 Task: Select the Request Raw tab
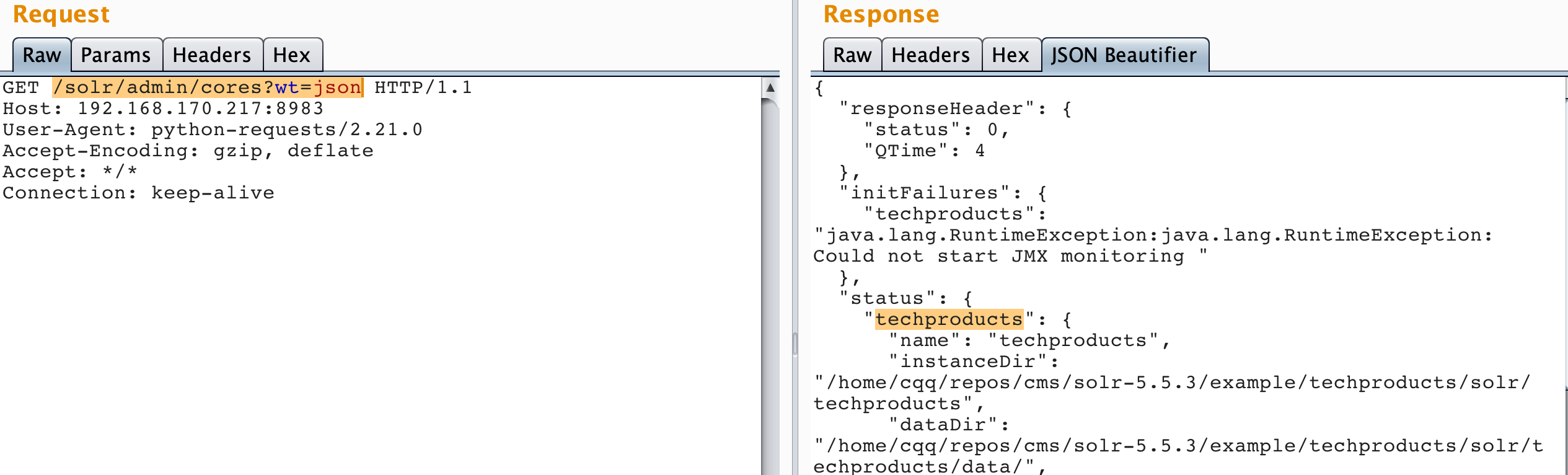pyautogui.click(x=42, y=55)
